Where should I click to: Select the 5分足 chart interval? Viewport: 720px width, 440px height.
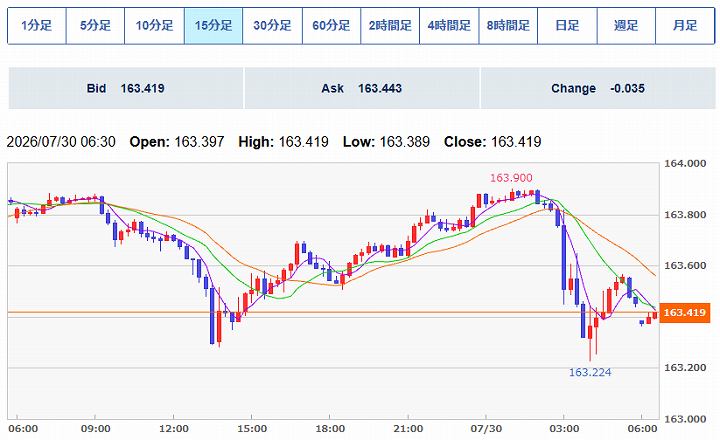[x=96, y=26]
